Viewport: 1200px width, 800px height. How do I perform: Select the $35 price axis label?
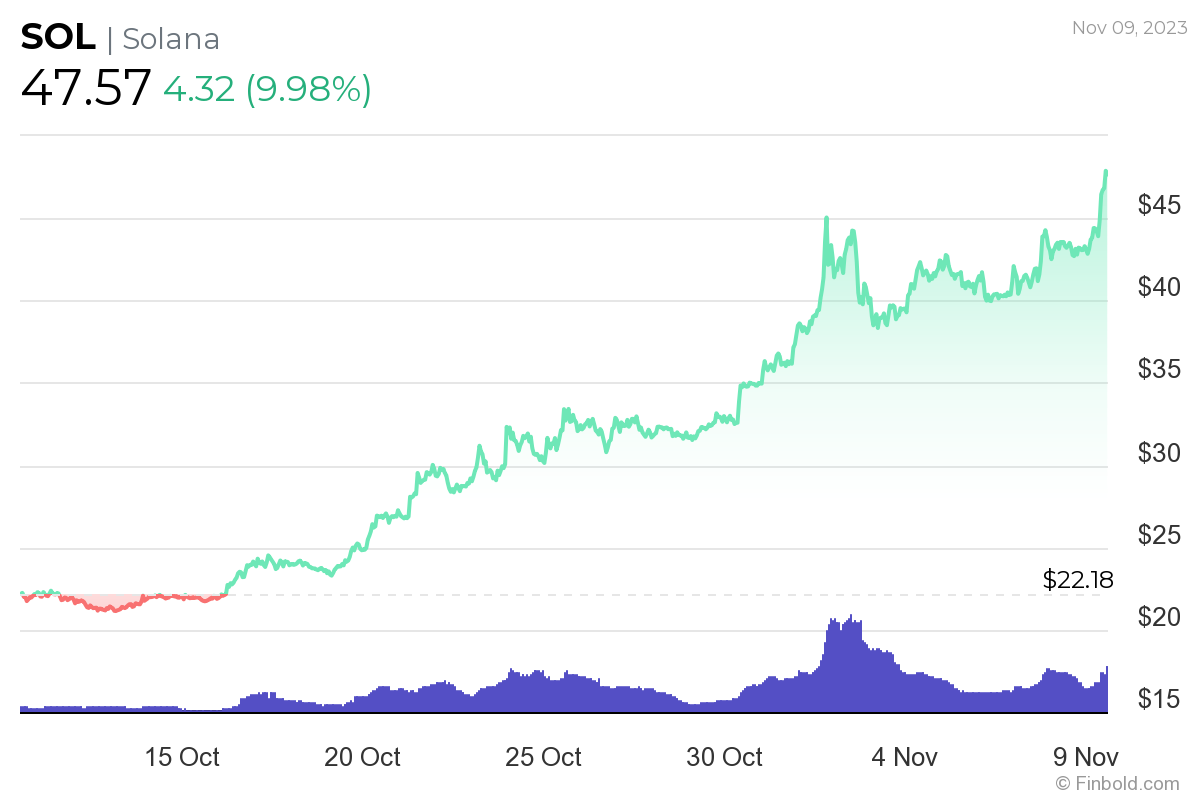[x=1161, y=370]
